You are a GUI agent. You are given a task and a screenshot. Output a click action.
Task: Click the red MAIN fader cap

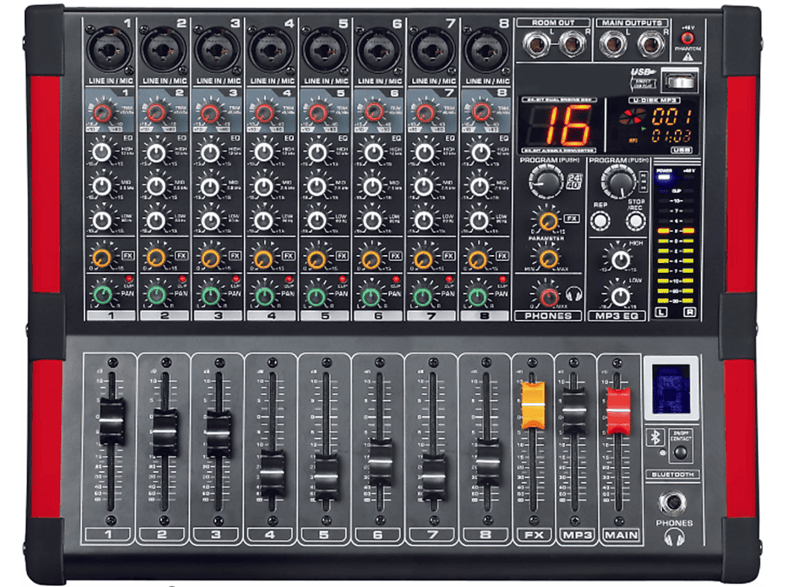pyautogui.click(x=618, y=411)
